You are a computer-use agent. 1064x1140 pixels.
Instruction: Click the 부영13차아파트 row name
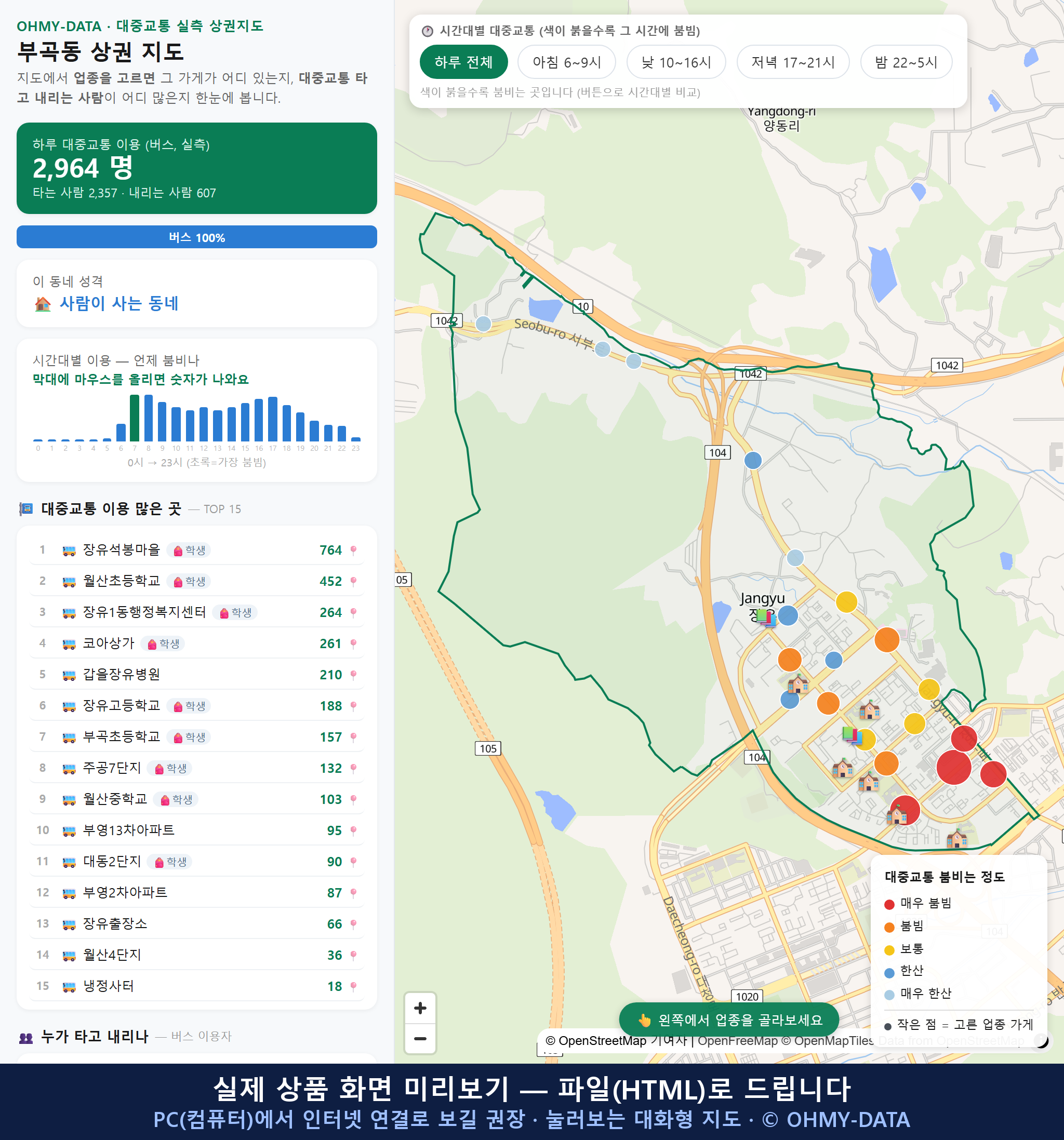coord(128,830)
